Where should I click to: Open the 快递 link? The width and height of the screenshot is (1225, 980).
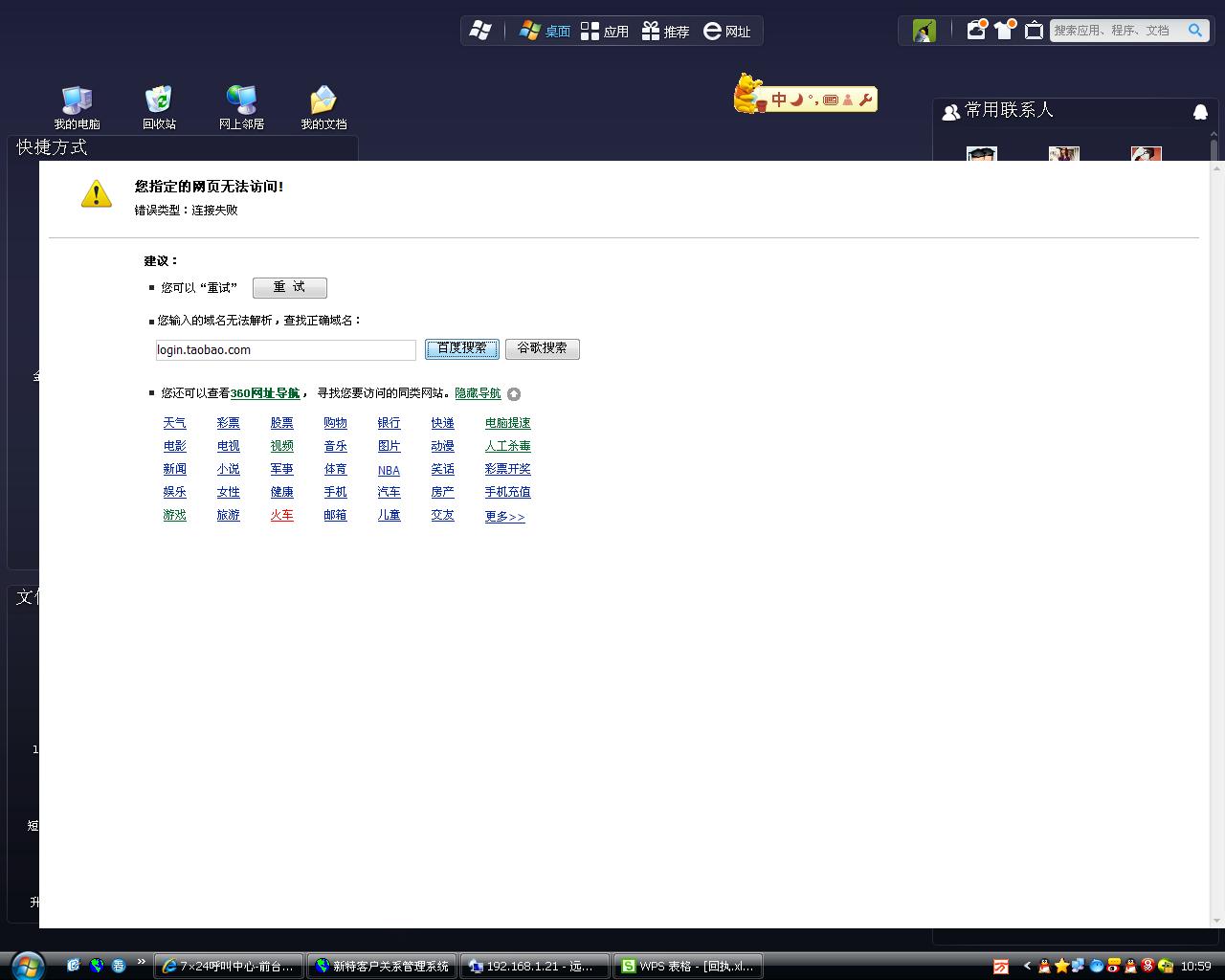[x=443, y=423]
